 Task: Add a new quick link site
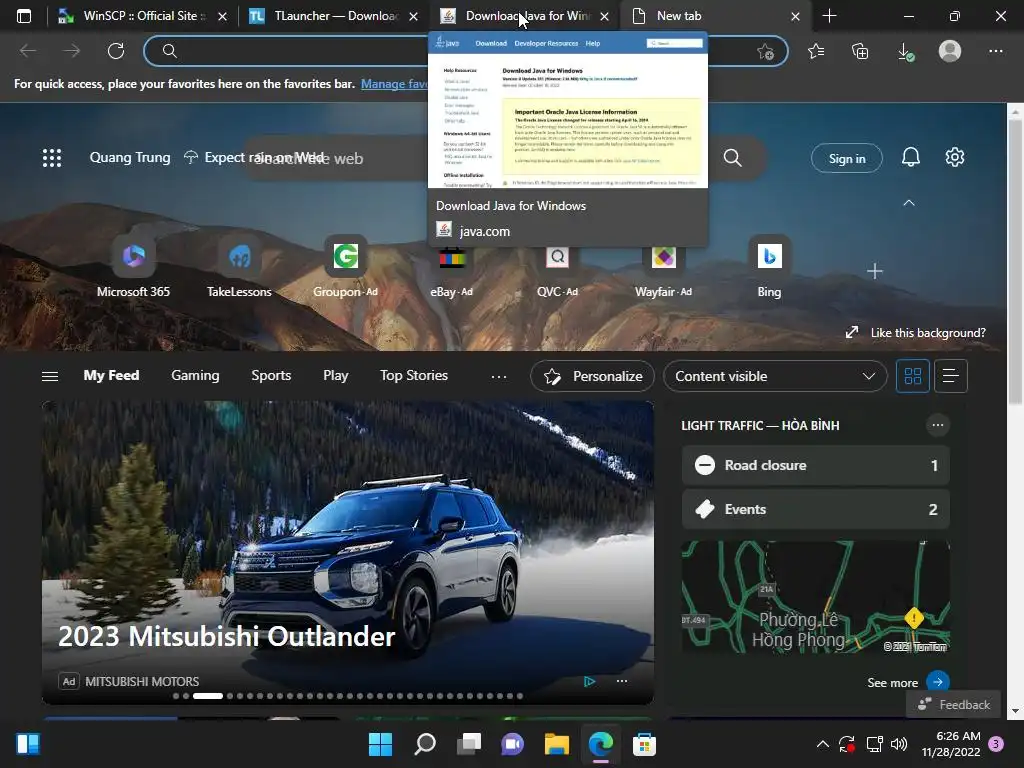pos(874,271)
